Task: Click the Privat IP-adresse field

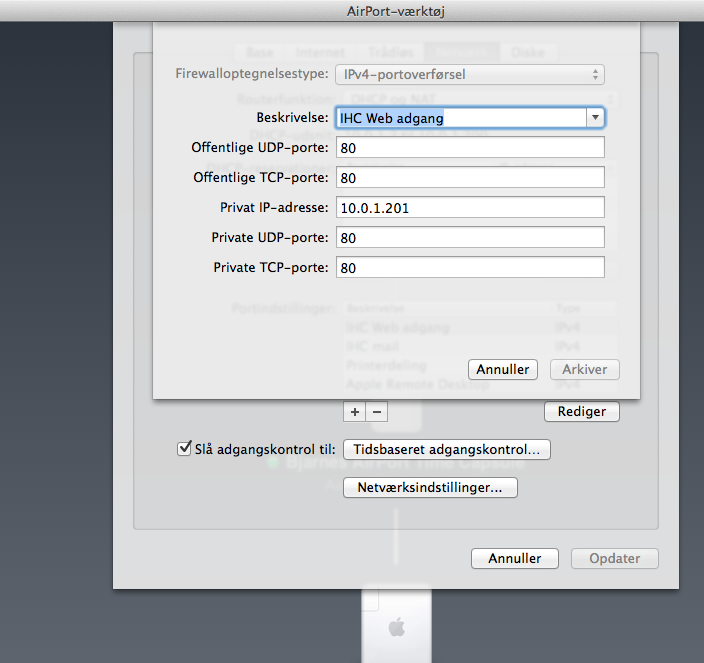Action: pyautogui.click(x=470, y=208)
